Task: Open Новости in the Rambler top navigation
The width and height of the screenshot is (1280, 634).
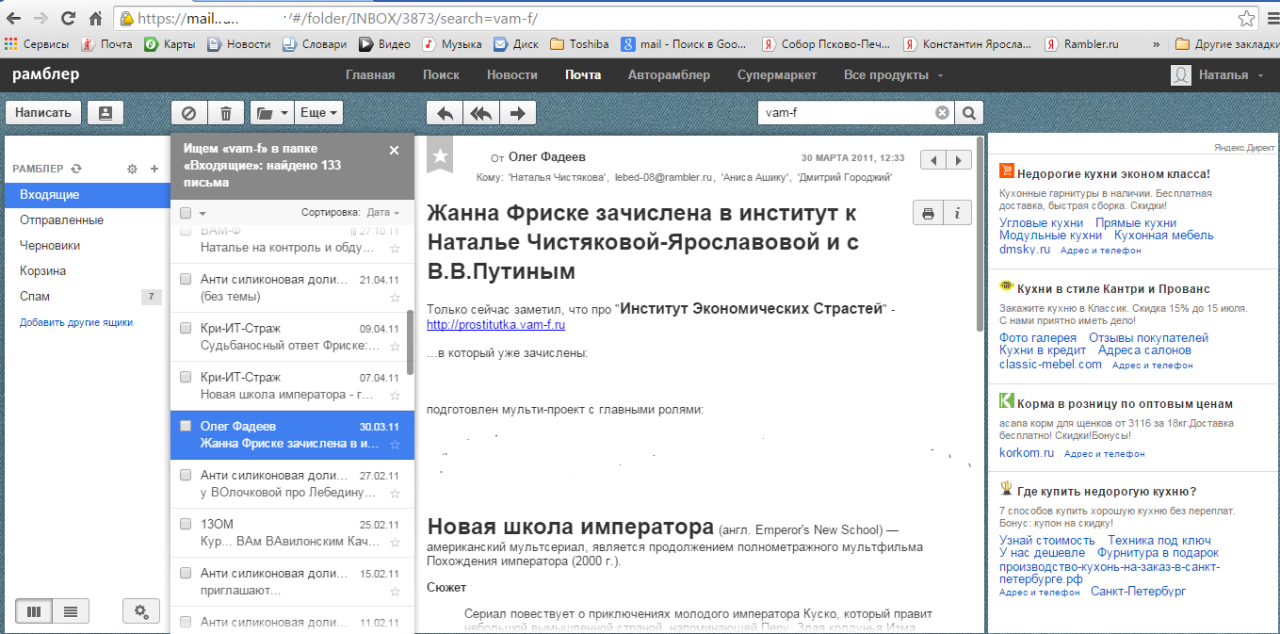Action: 512,75
